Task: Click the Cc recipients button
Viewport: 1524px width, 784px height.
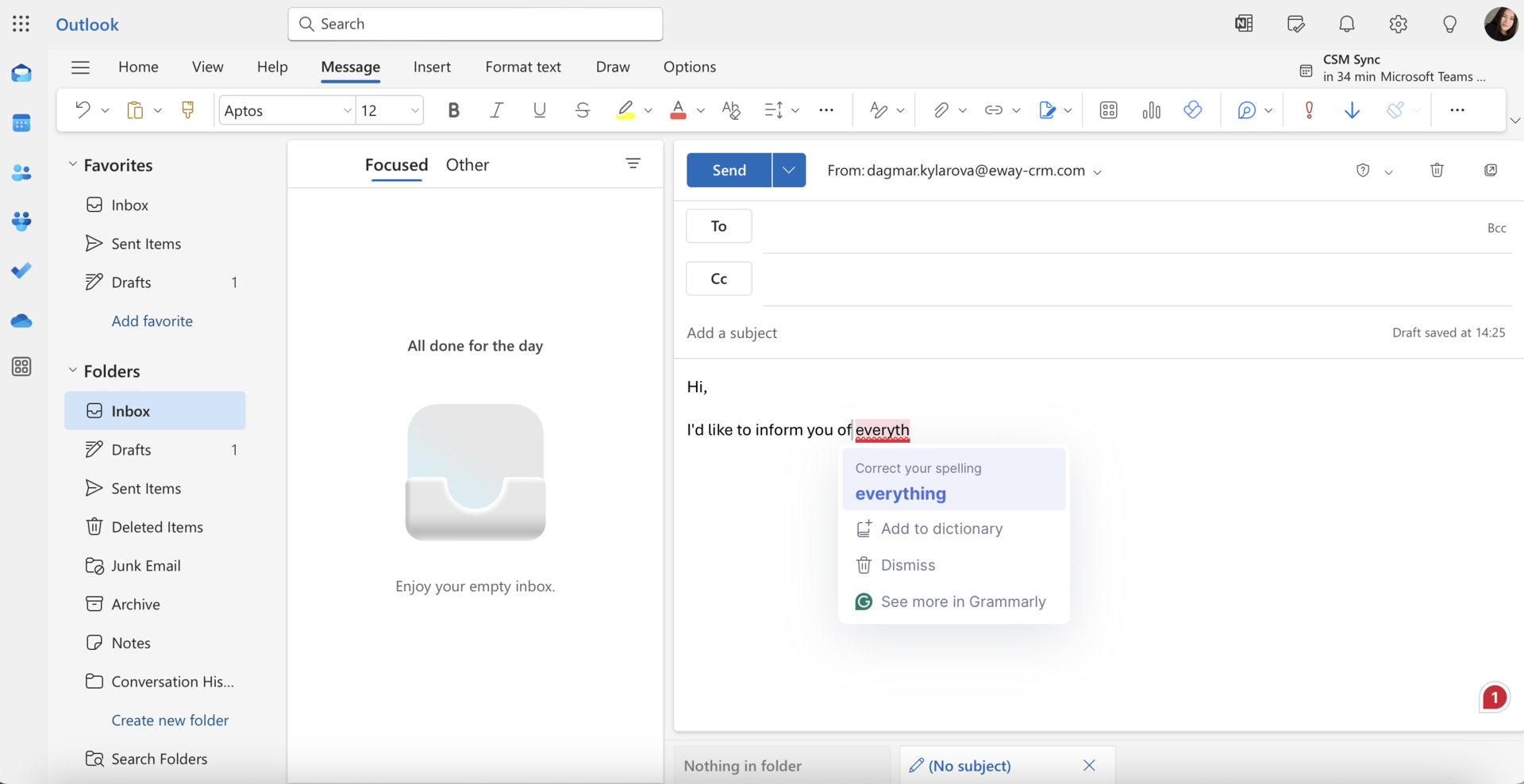Action: 719,279
